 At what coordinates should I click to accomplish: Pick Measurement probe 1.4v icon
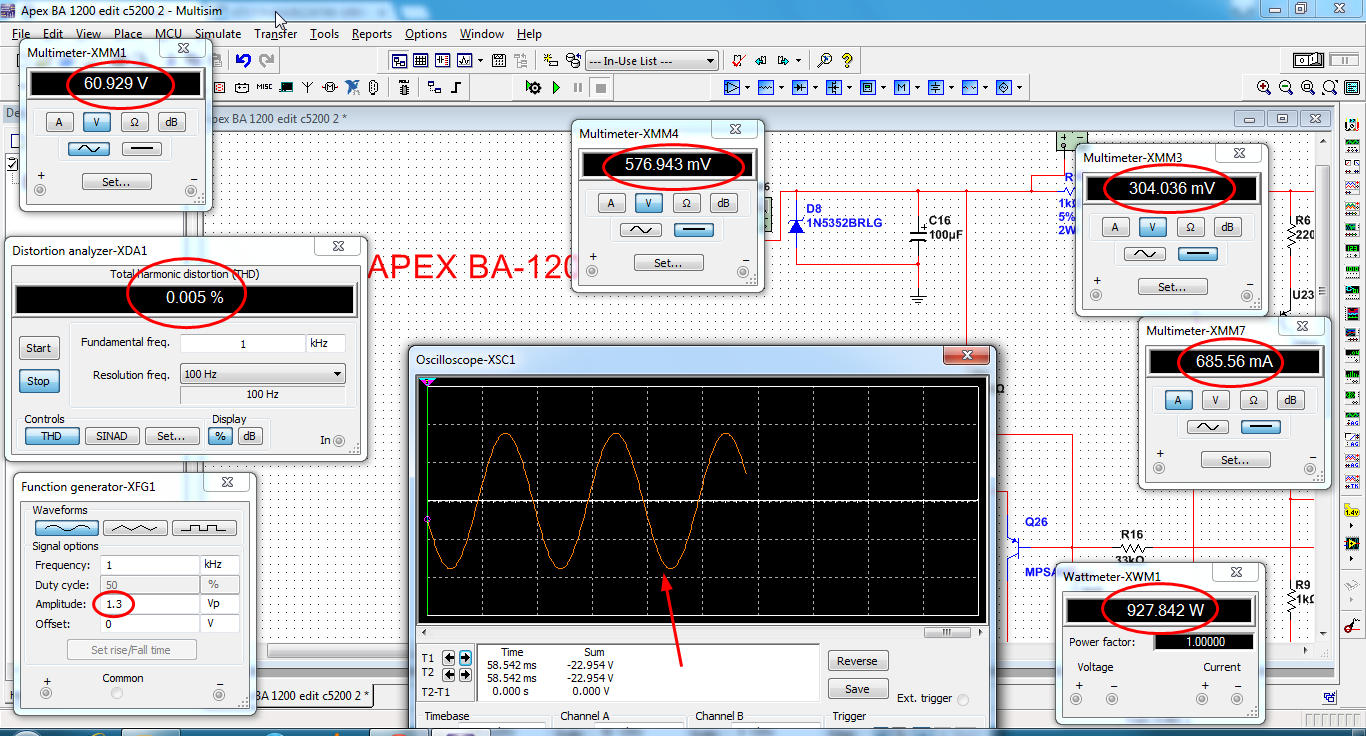point(1352,512)
